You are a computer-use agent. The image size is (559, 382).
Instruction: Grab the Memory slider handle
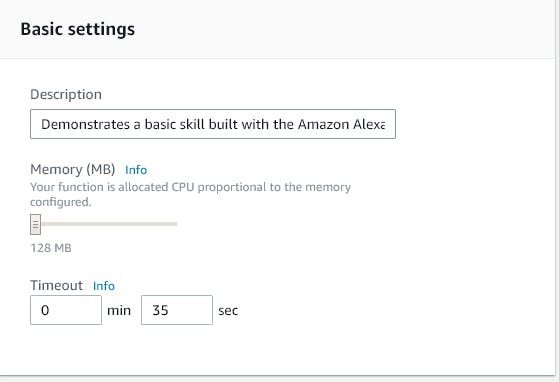(35, 224)
